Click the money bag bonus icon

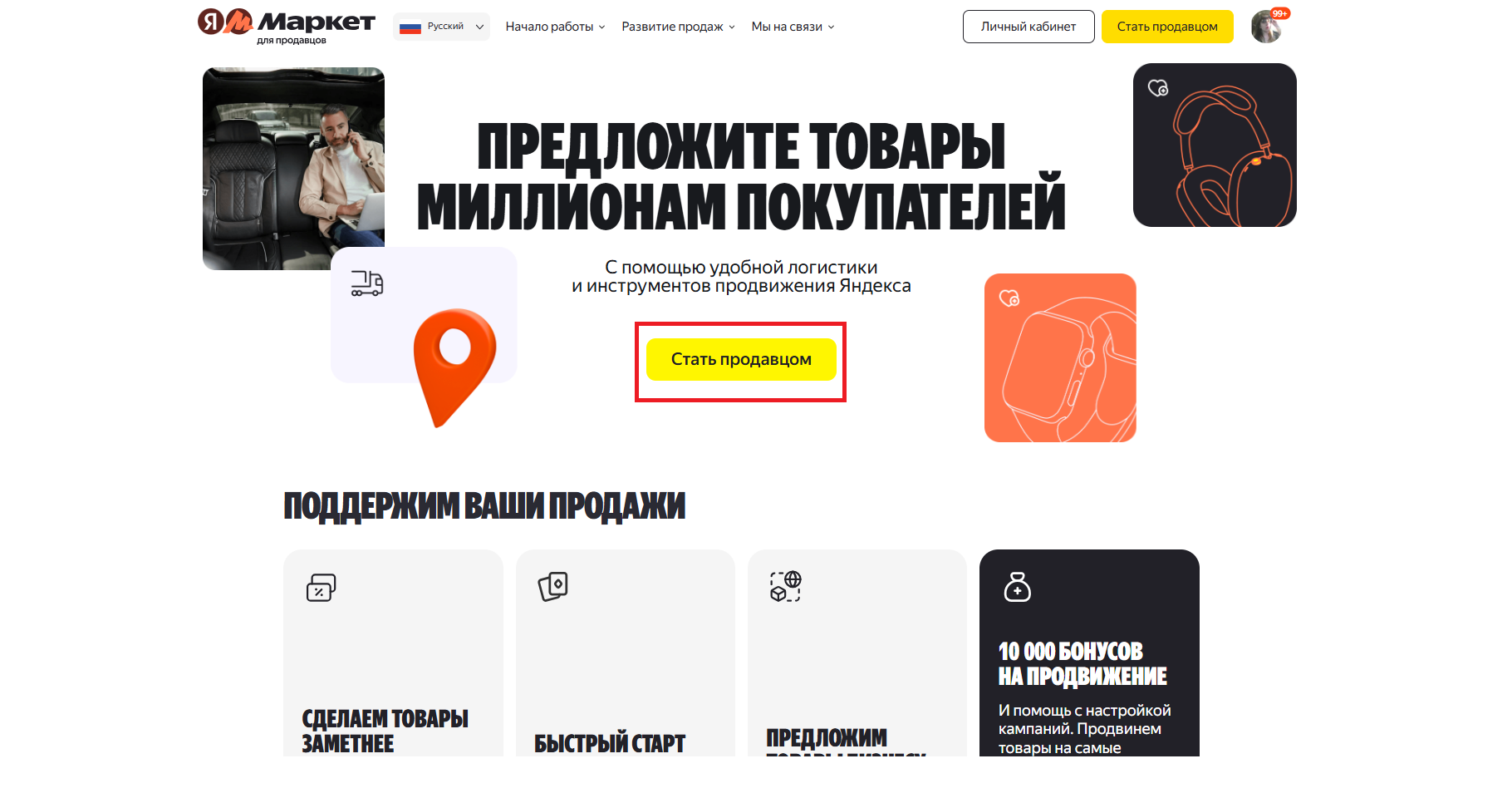coord(1017,587)
